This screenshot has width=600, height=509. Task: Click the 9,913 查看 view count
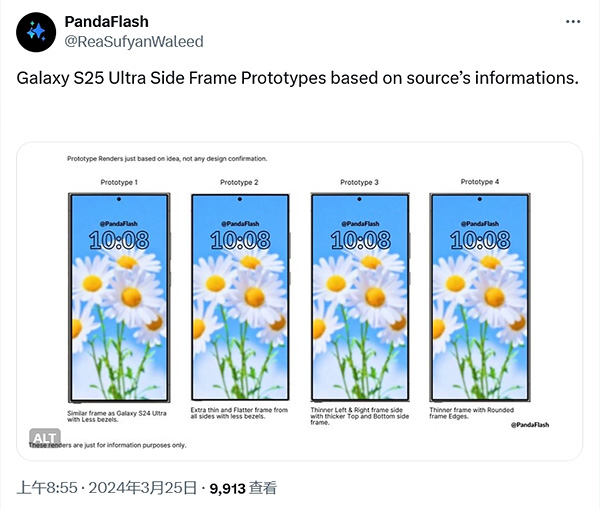(241, 488)
